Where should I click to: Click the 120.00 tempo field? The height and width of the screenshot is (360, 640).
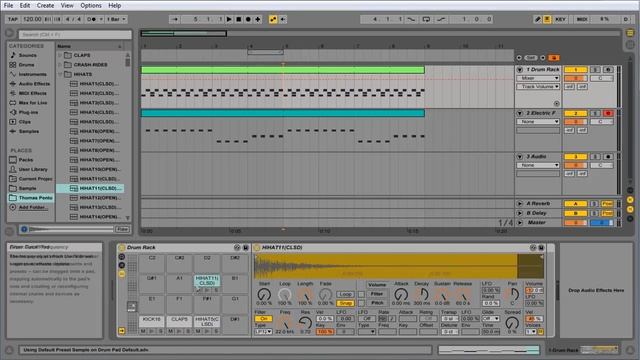(32, 19)
